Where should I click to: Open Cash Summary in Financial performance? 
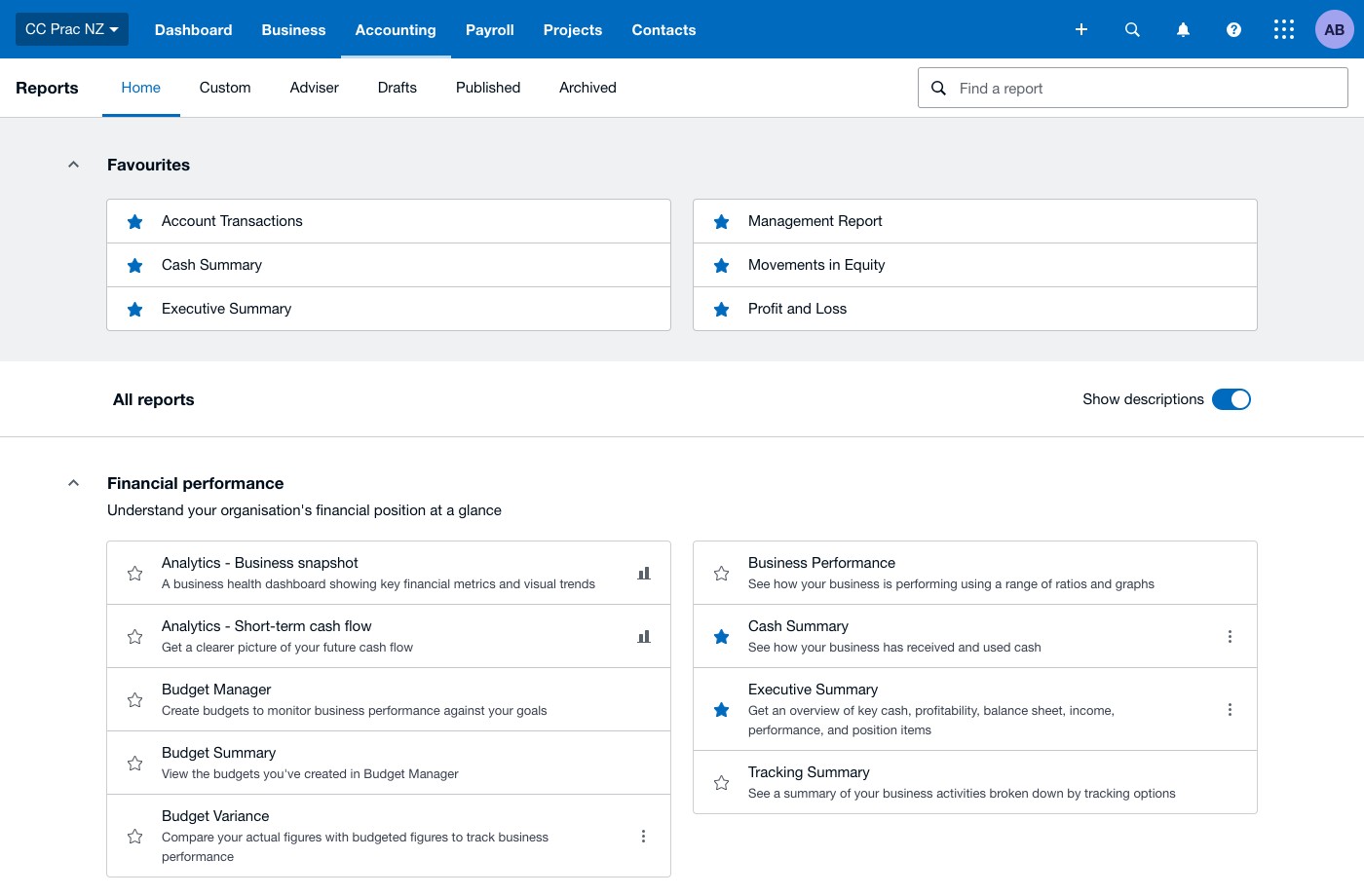tap(975, 636)
